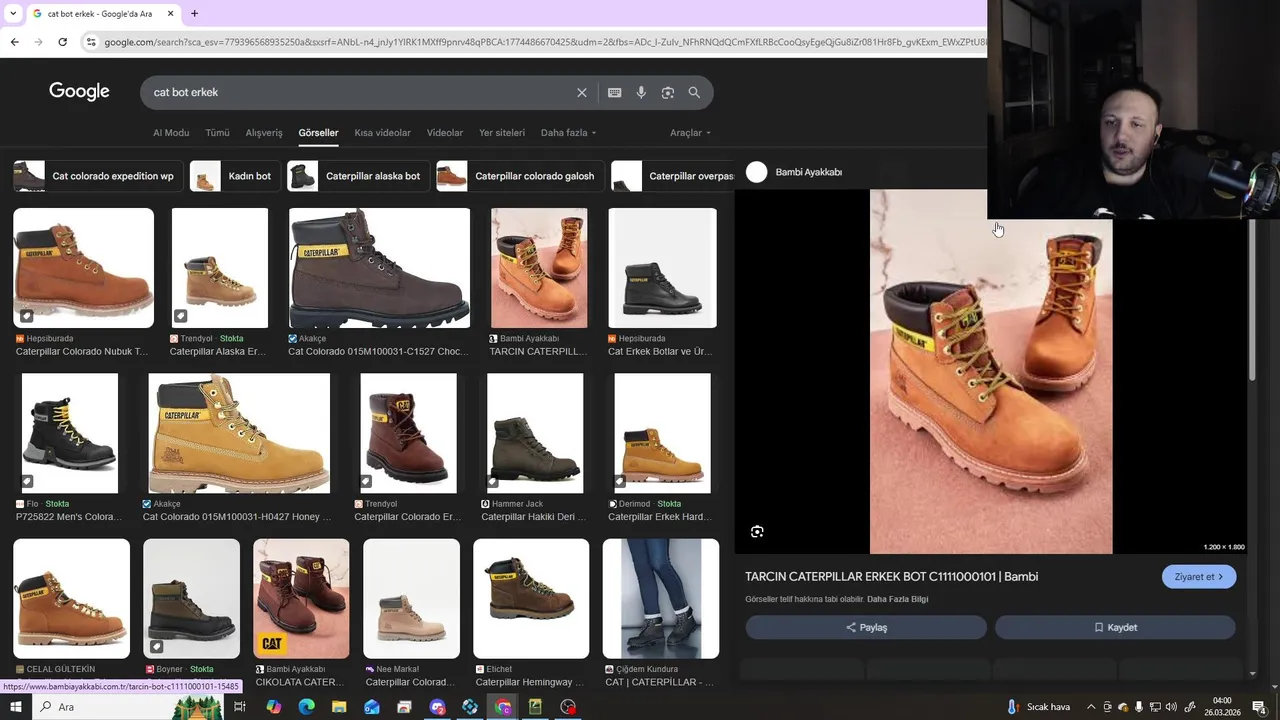Open the tab search dropdown arrow

[13, 13]
